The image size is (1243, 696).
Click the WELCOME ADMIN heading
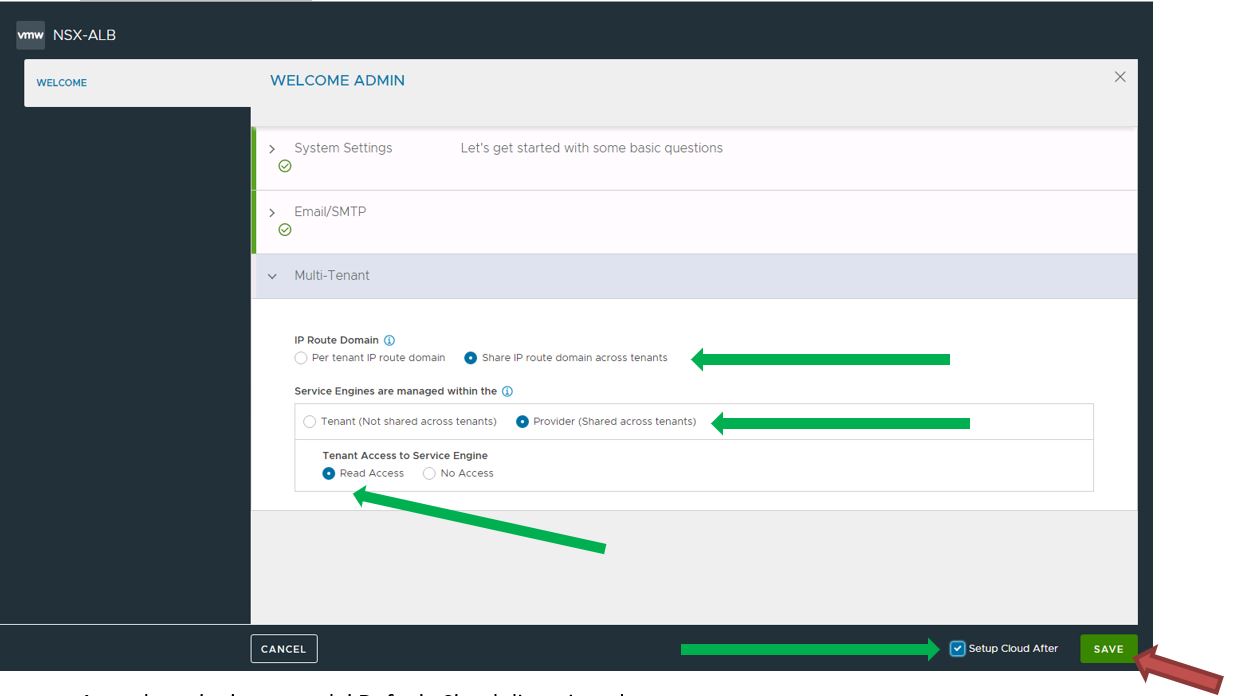pyautogui.click(x=338, y=81)
